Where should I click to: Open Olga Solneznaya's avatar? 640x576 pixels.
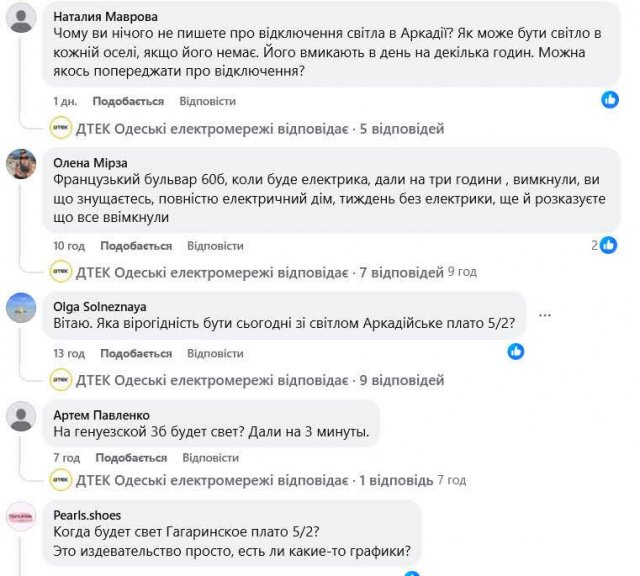[21, 307]
